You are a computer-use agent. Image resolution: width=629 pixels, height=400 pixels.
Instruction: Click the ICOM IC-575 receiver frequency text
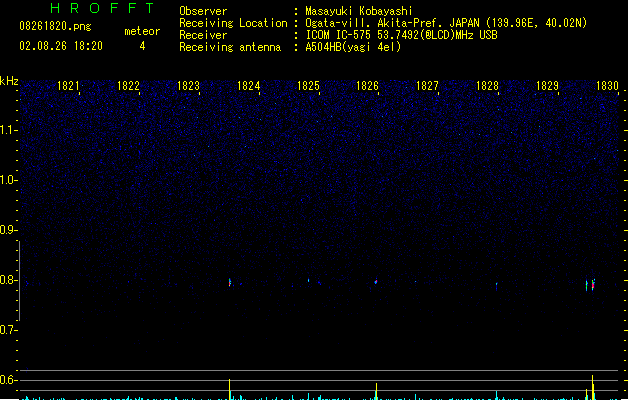coord(401,35)
